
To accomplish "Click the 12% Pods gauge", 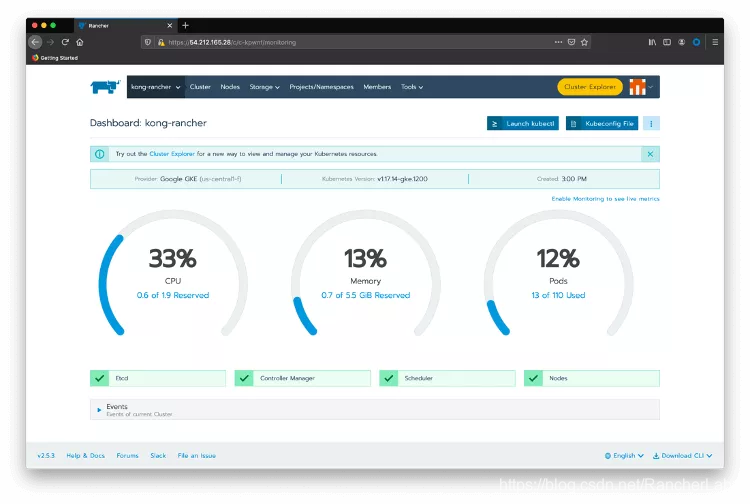I will click(559, 274).
